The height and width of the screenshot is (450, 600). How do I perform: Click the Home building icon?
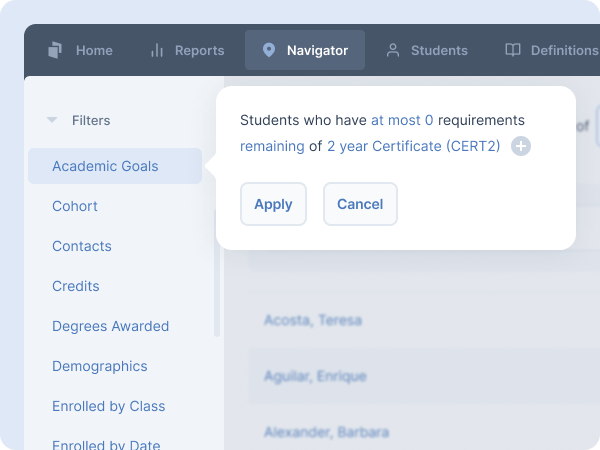point(56,50)
